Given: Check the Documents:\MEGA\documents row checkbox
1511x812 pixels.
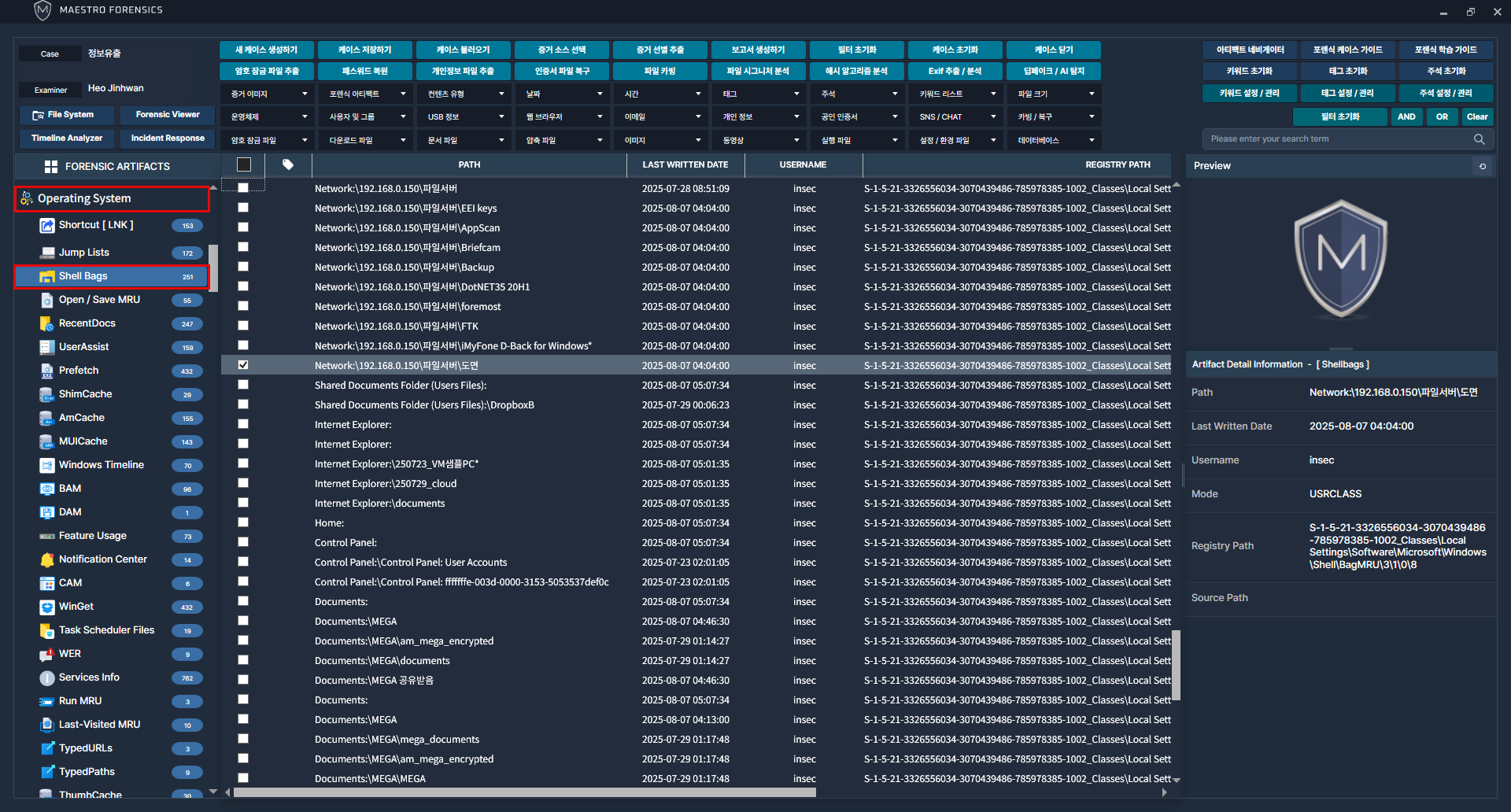Looking at the screenshot, I should [243, 660].
